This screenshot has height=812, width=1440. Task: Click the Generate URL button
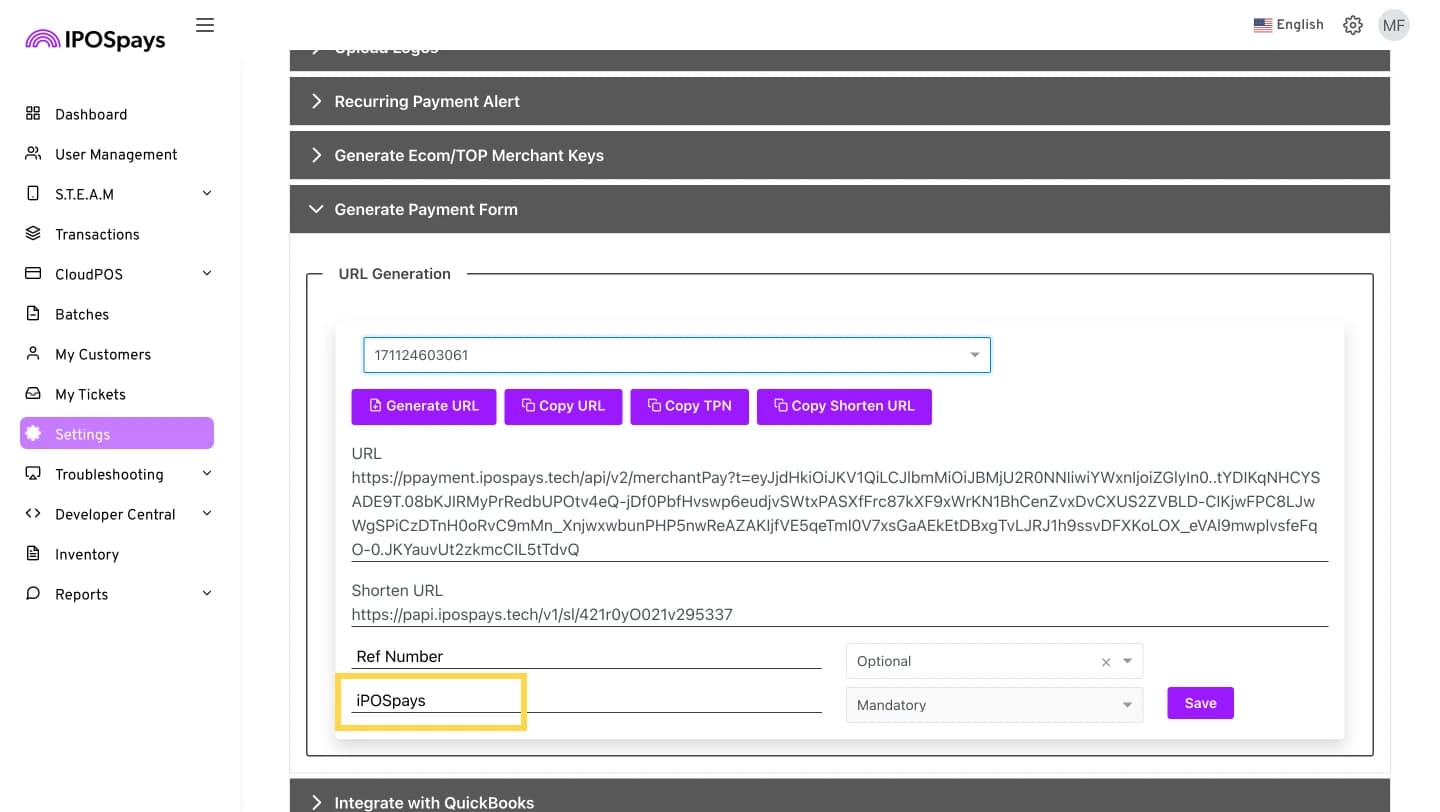click(x=424, y=406)
